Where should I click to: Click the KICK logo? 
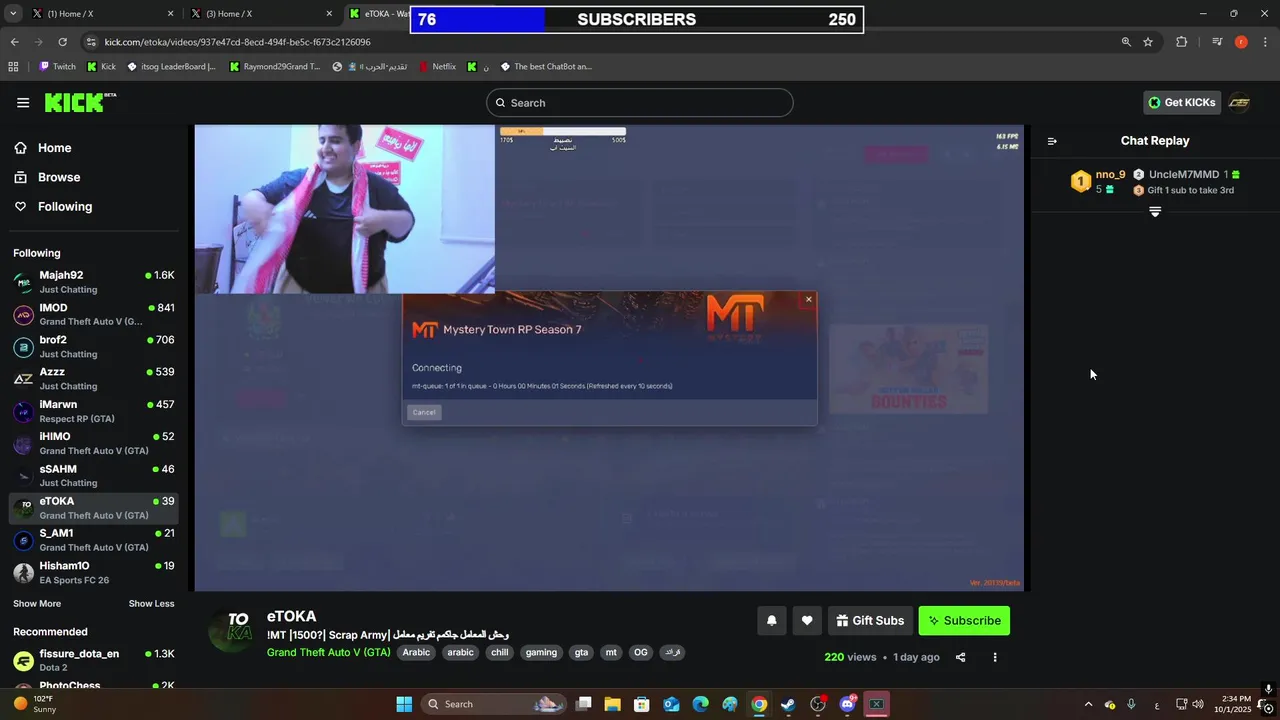(80, 102)
